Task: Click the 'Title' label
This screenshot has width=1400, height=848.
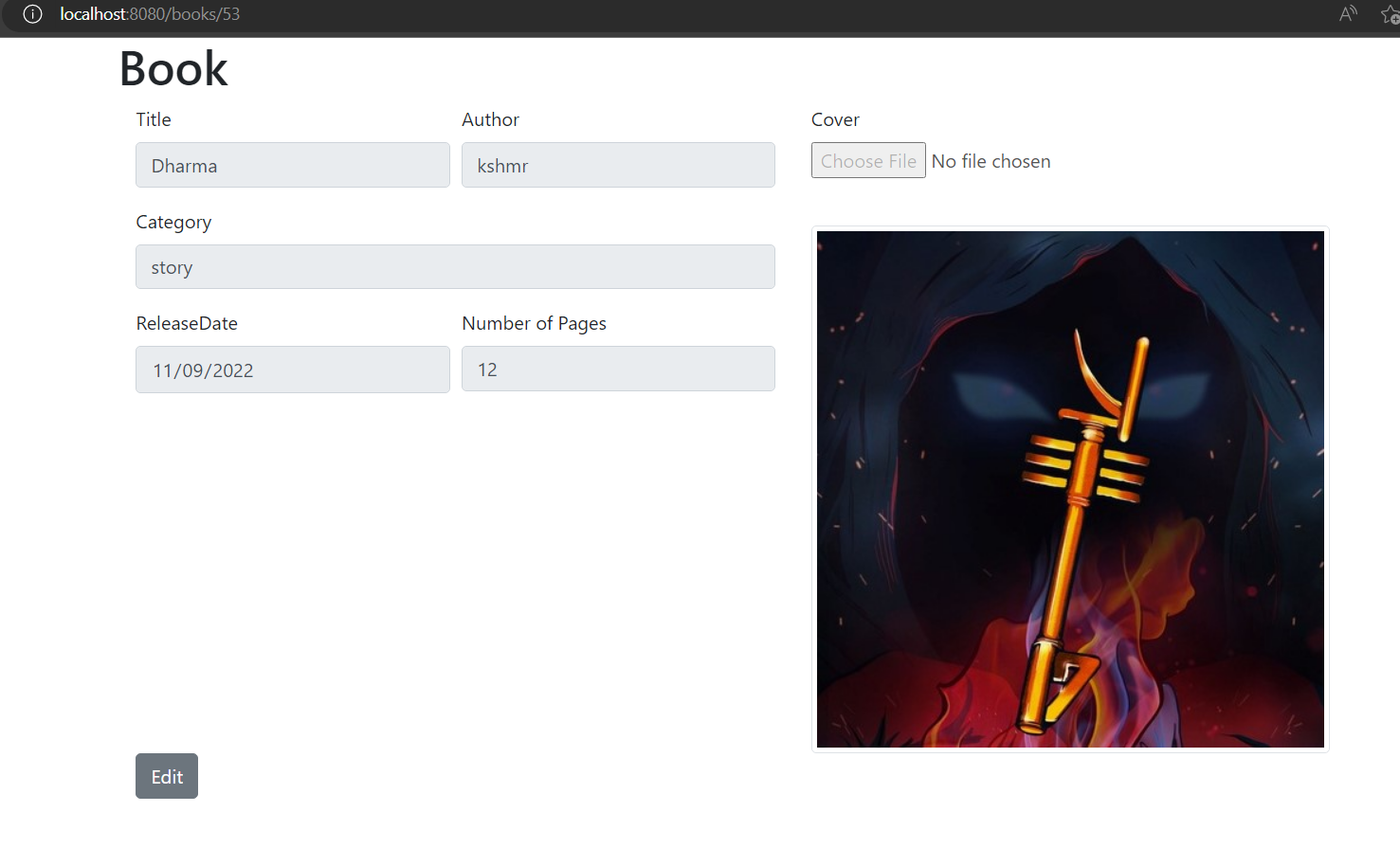Action: point(154,119)
